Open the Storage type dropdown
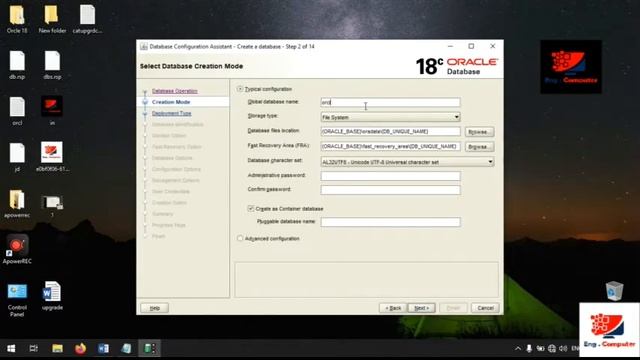This screenshot has width=640, height=360. pos(391,117)
